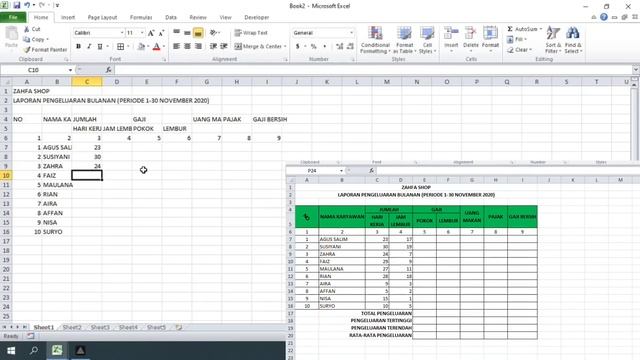Click Increase Decimal icon
The height and width of the screenshot is (360, 640).
coord(340,47)
